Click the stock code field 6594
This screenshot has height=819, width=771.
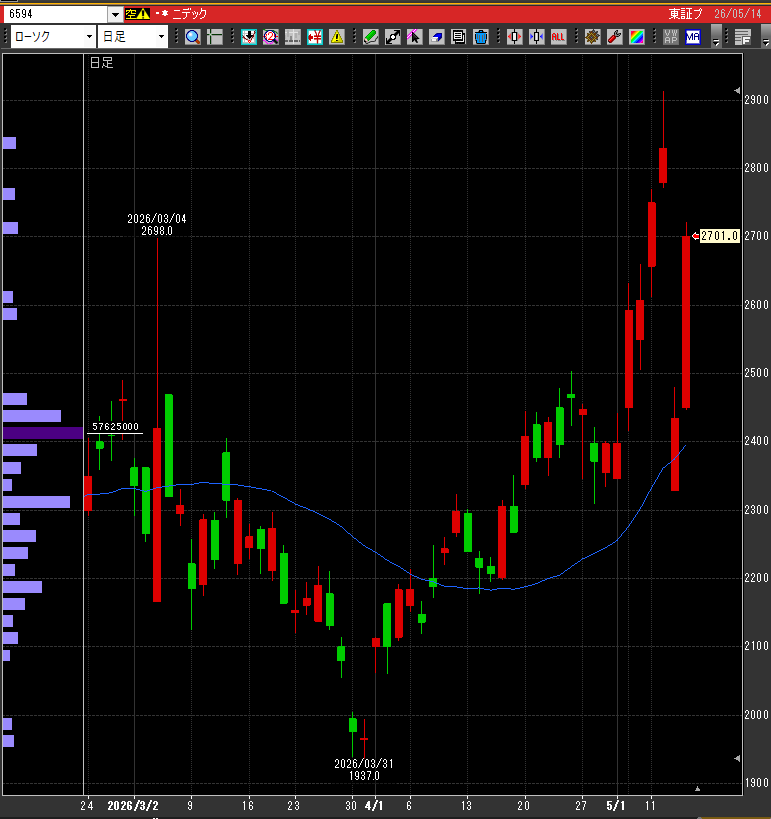56,14
